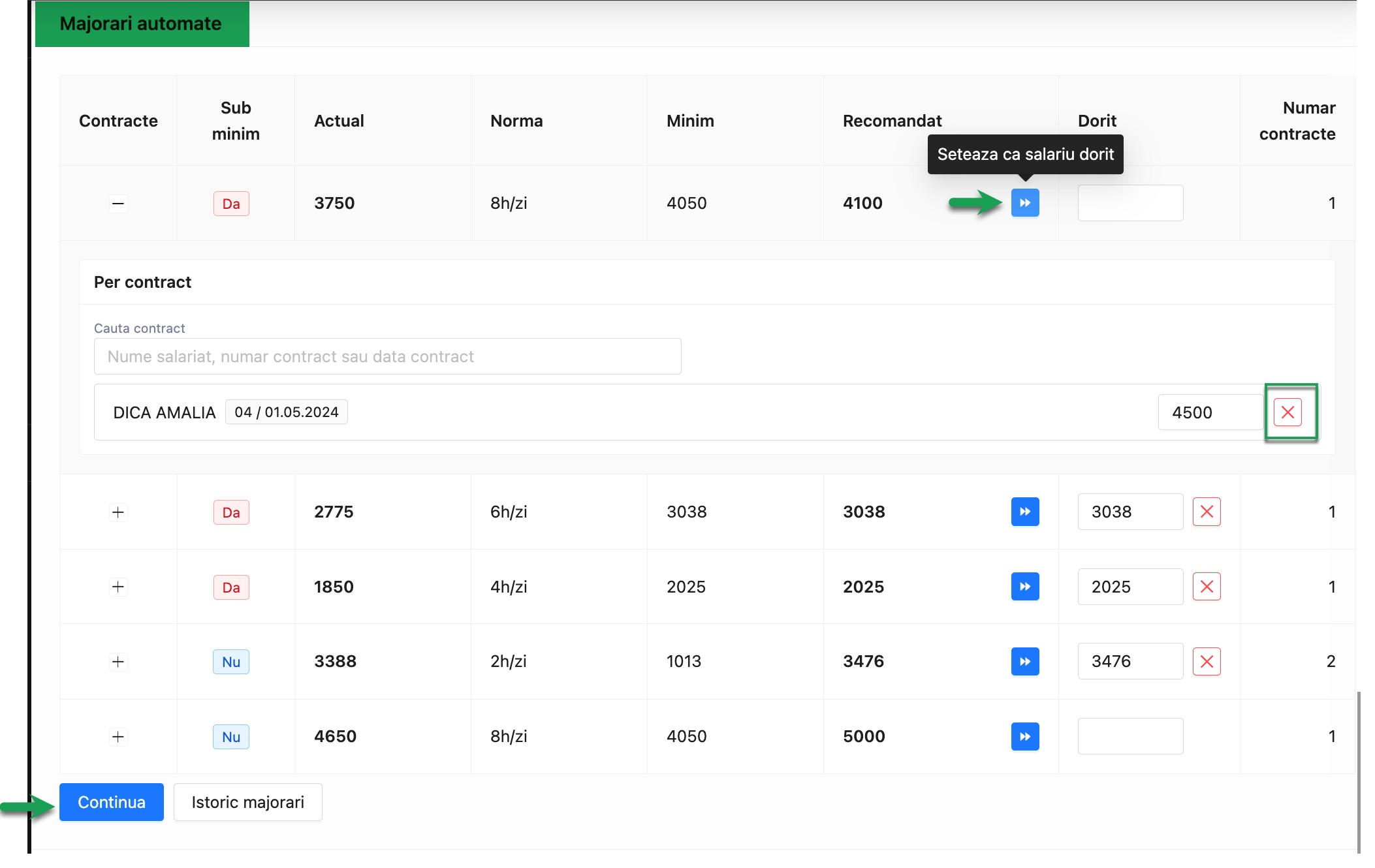1375x868 pixels.
Task: Click the actual salary value 3750
Action: (x=334, y=203)
